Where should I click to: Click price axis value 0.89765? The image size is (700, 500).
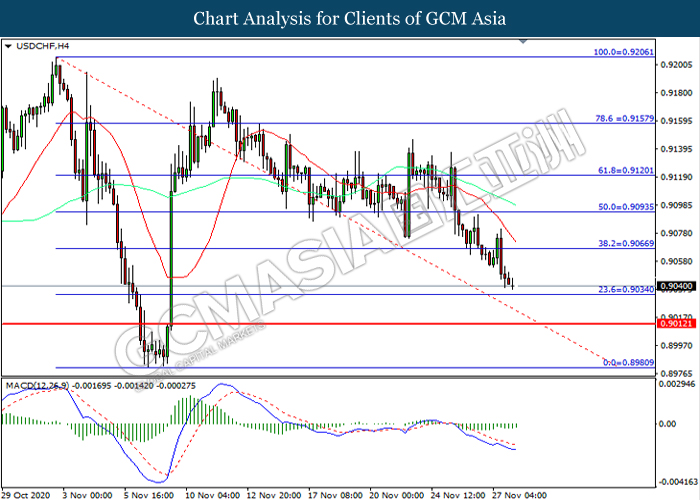tap(676, 374)
